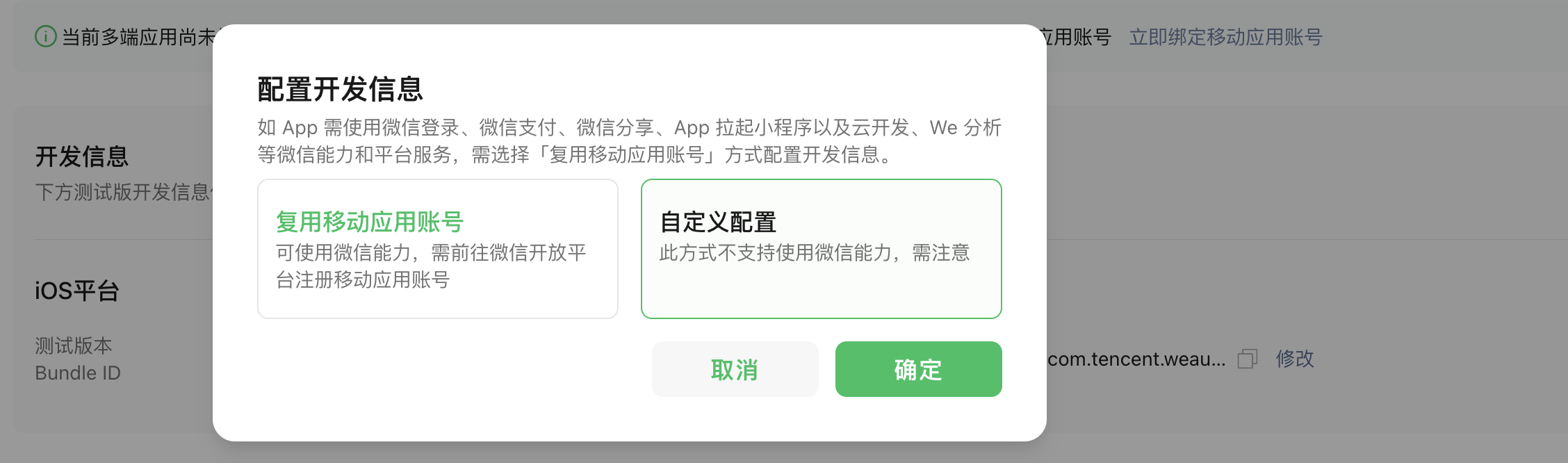1568x463 pixels.
Task: Click the 修改 link beside the Bundle ID
Action: pos(1295,359)
